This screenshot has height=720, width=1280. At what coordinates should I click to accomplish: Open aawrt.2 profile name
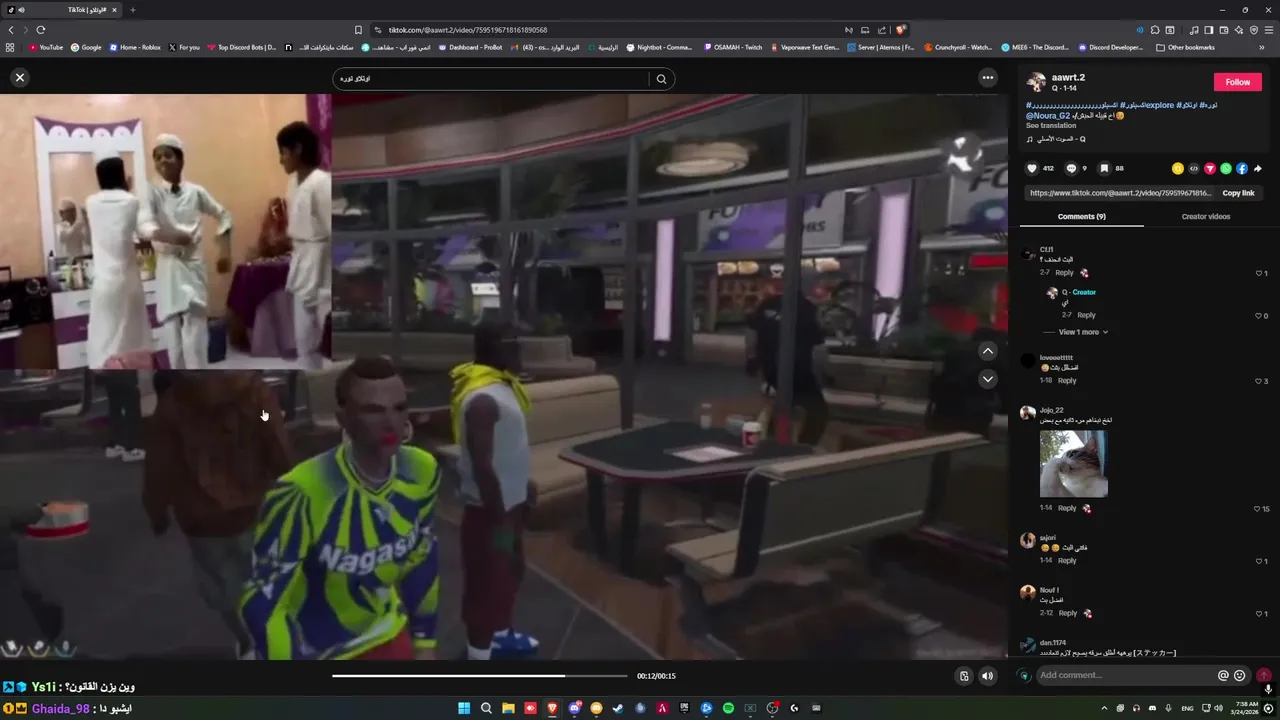coord(1068,77)
